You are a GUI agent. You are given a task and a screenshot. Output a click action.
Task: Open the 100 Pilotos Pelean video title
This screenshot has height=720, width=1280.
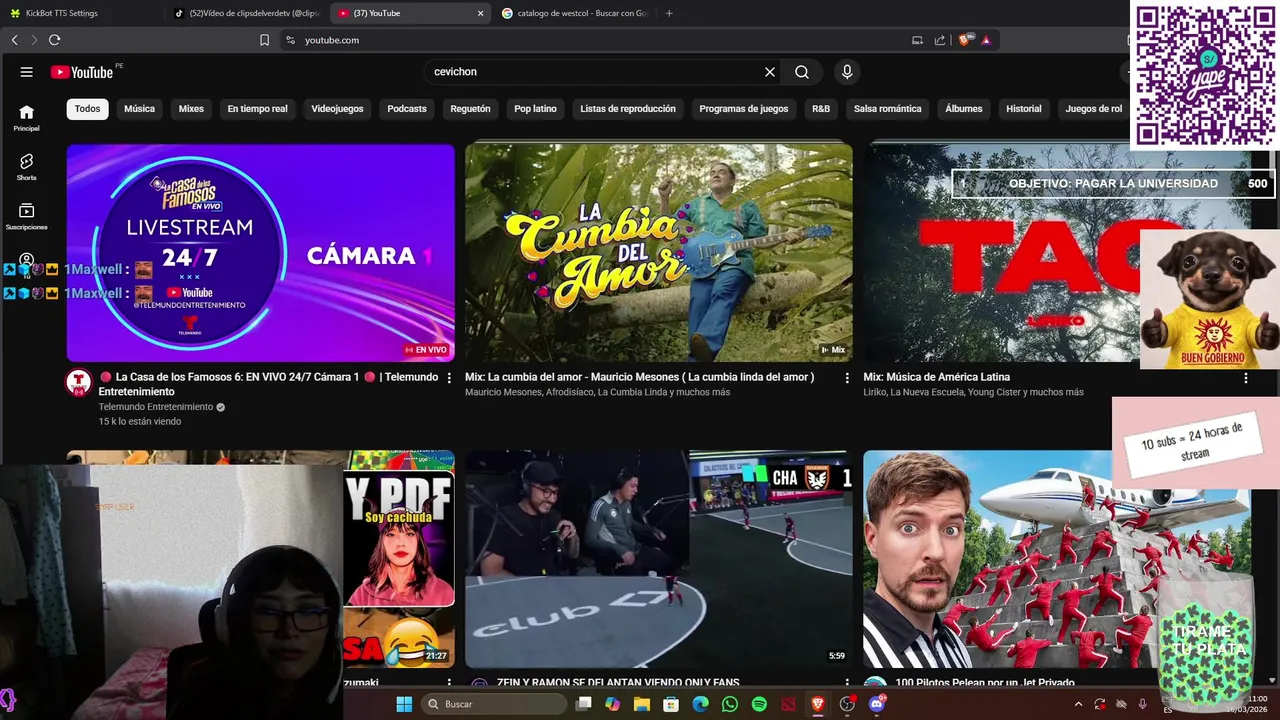985,683
